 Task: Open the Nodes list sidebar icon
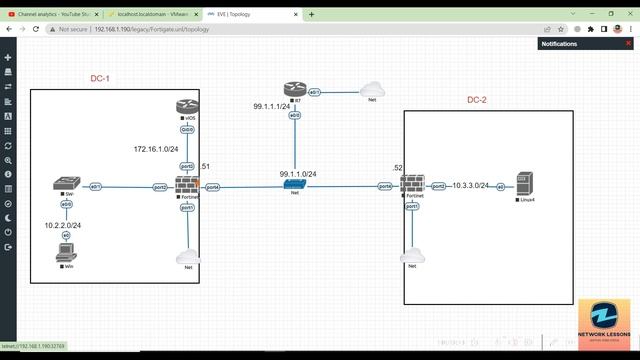coord(8,72)
